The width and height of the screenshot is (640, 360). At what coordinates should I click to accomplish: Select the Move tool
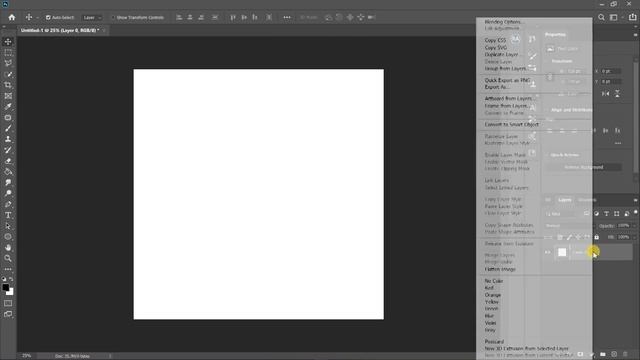pyautogui.click(x=8, y=42)
